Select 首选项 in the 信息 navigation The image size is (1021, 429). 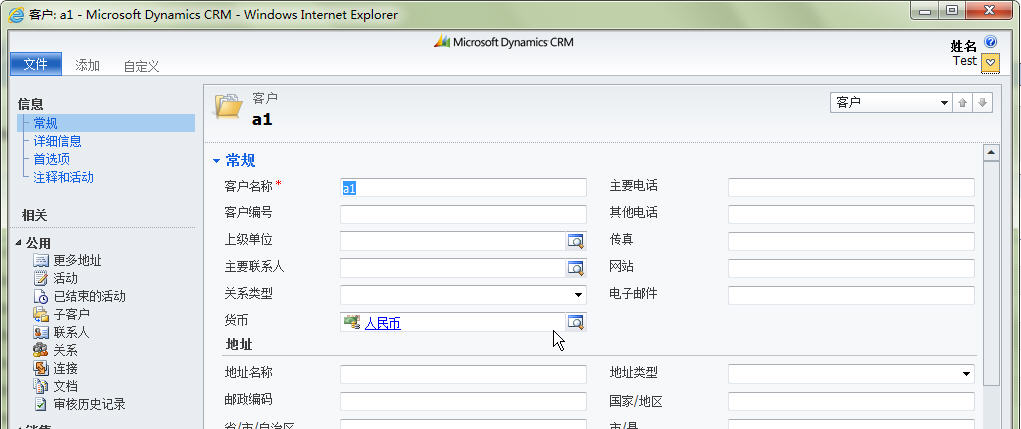51,159
